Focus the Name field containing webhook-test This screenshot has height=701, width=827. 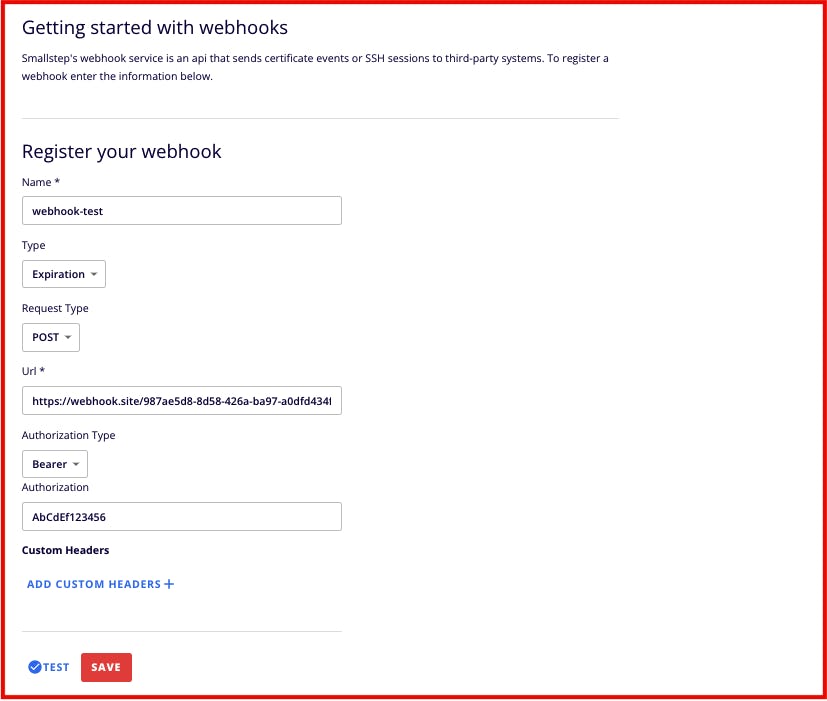[x=182, y=211]
